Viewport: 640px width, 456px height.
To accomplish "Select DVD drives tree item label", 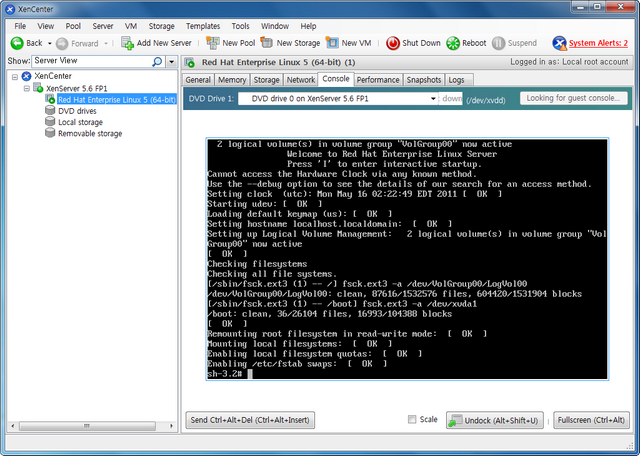I will [77, 111].
